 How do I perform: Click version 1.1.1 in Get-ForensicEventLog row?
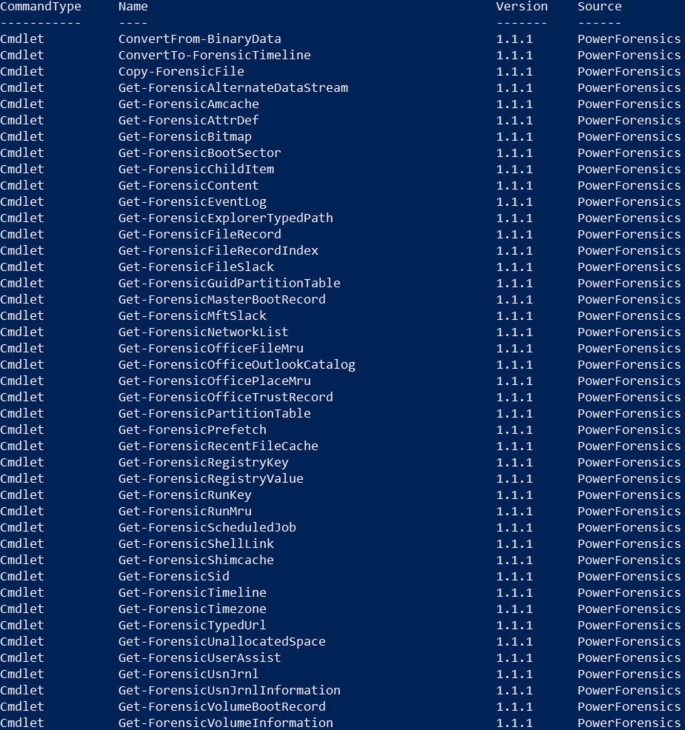514,202
